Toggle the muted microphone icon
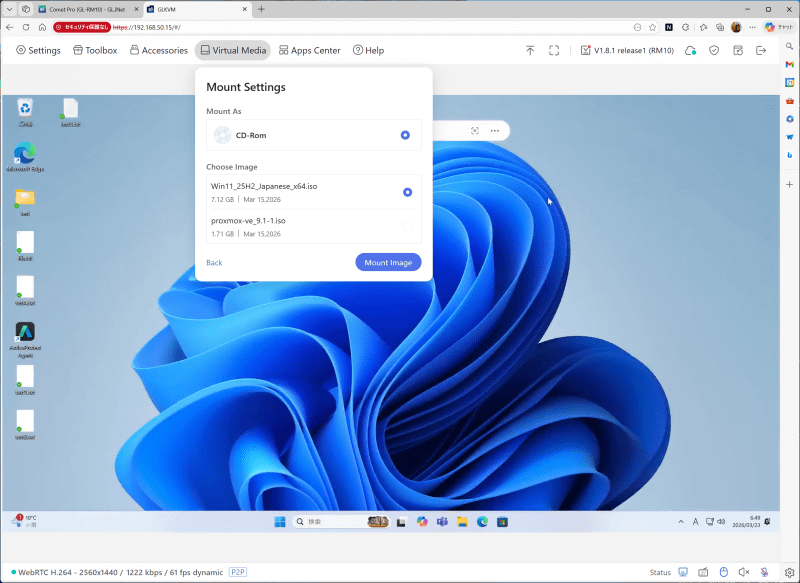Screen dimensions: 800x583 [x=764, y=572]
